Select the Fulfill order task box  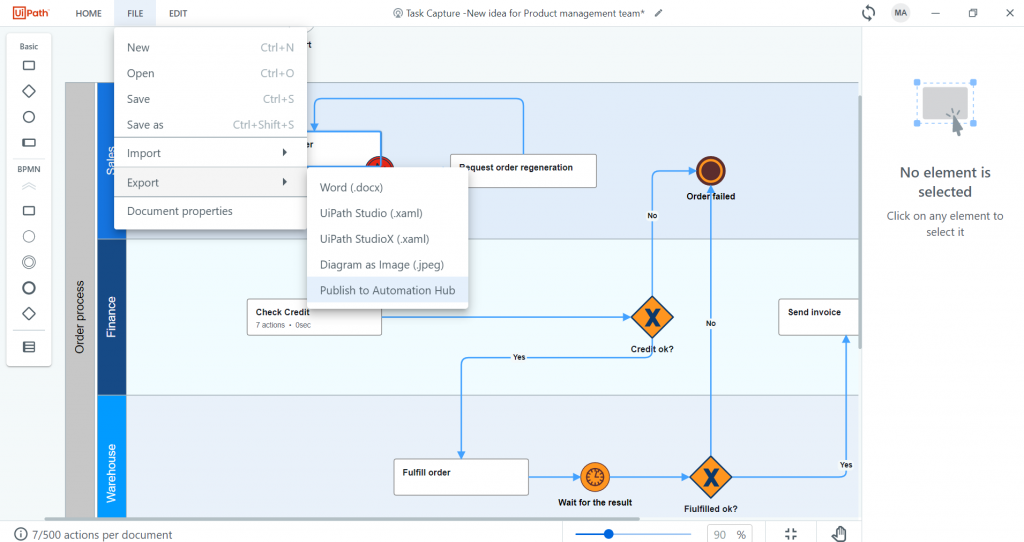pos(461,477)
